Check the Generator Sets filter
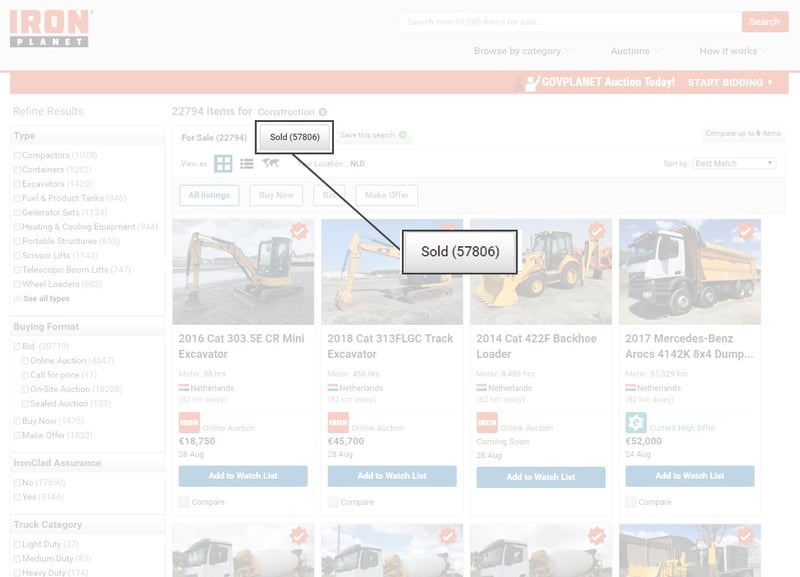800x577 pixels. 17,212
